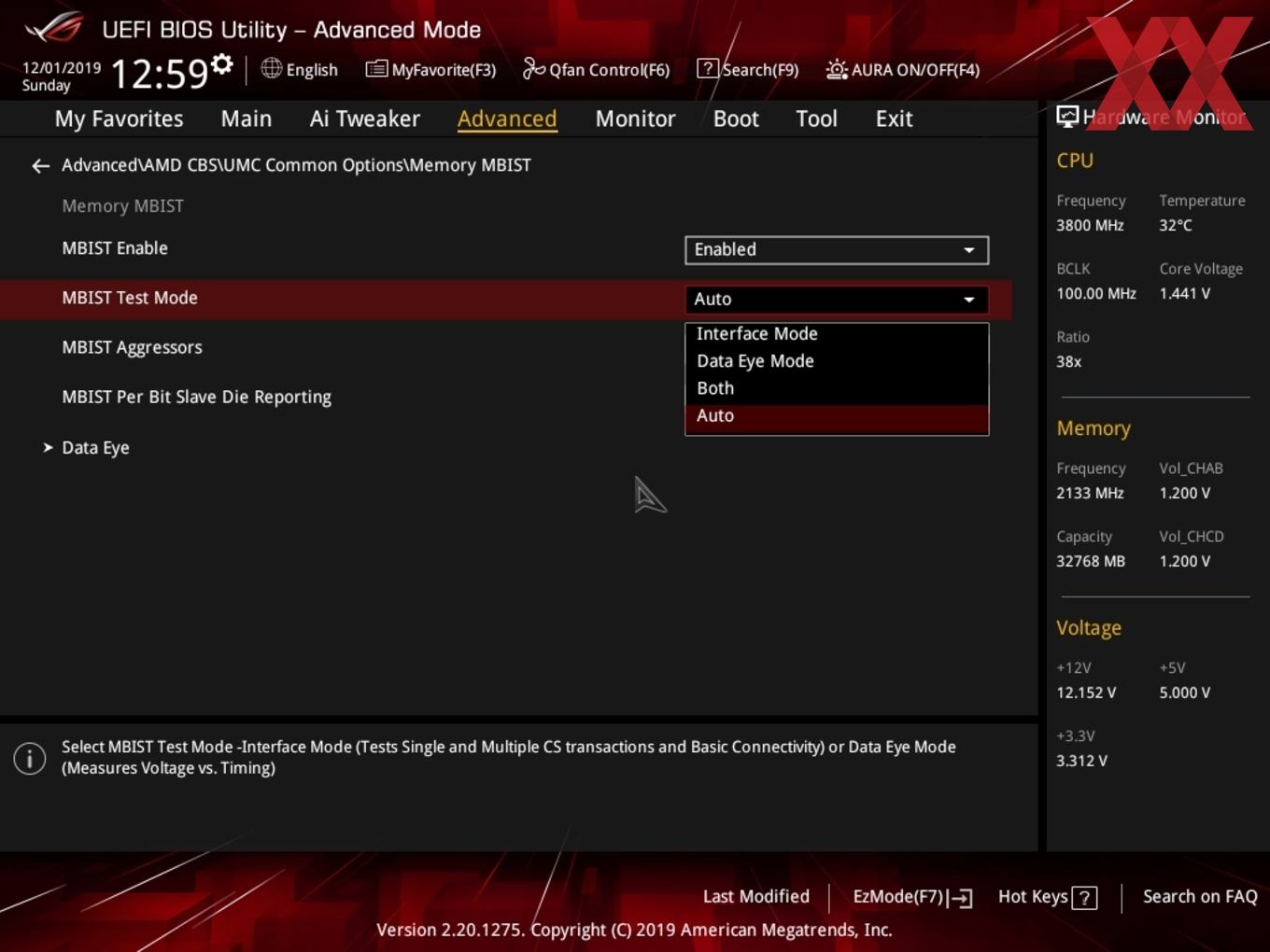Click the Version 2.20.1275 copyright text
The image size is (1270, 952).
click(x=634, y=930)
